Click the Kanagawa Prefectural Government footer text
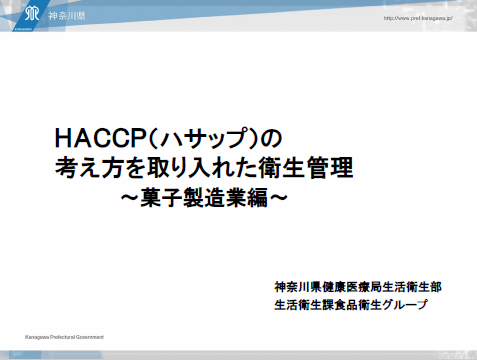 click(64, 337)
